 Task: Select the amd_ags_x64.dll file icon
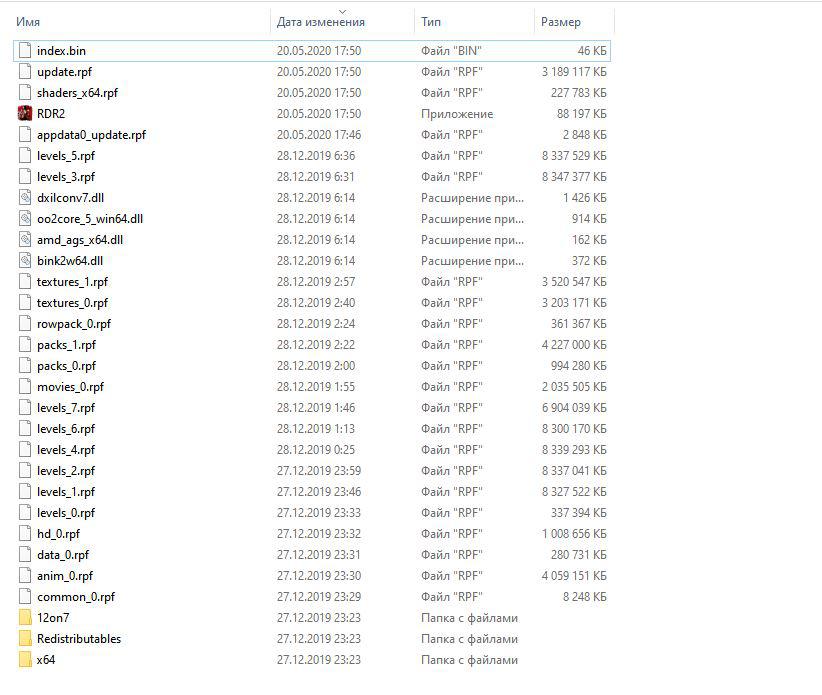click(x=25, y=240)
